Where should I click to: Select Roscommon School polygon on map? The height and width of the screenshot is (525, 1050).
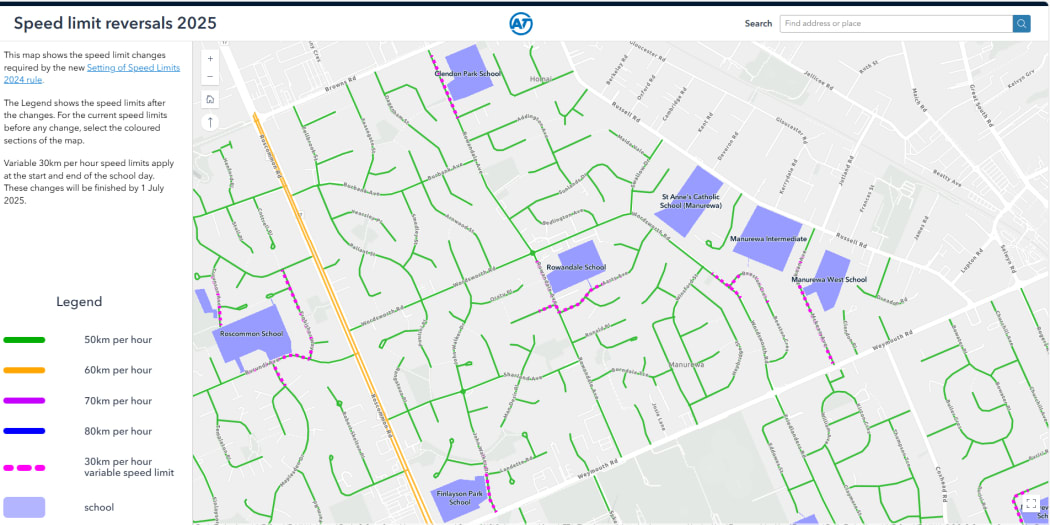(x=251, y=333)
